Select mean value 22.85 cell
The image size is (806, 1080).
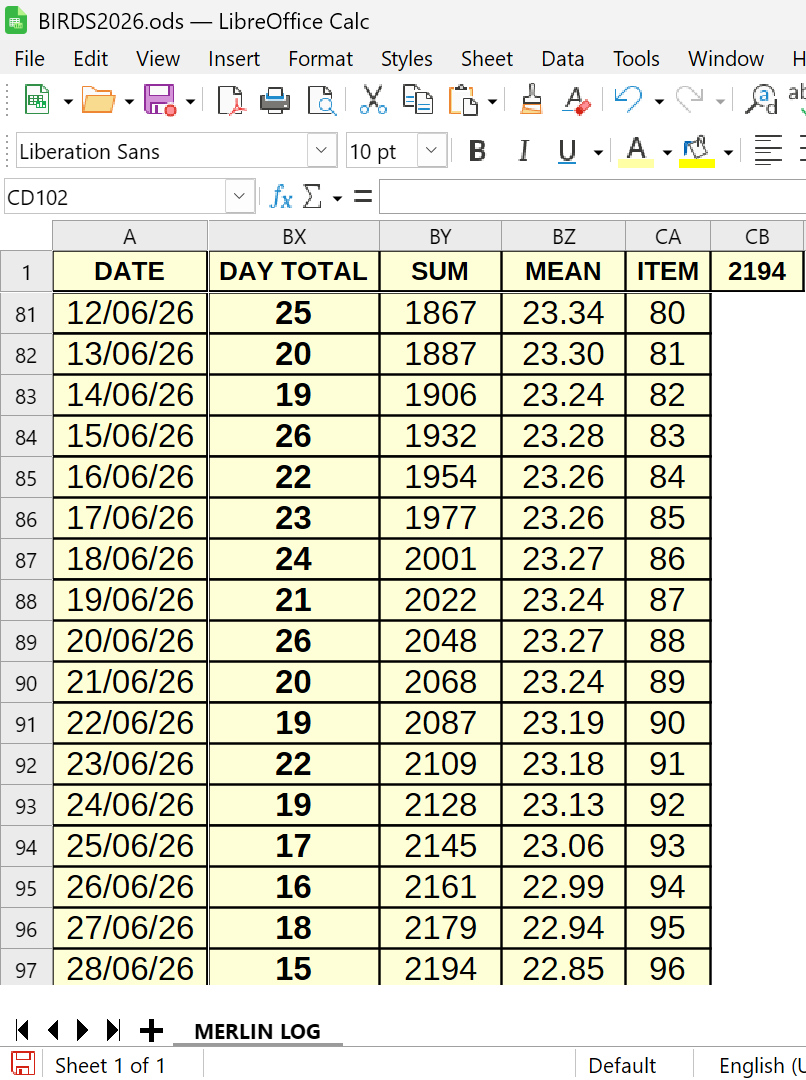click(564, 968)
